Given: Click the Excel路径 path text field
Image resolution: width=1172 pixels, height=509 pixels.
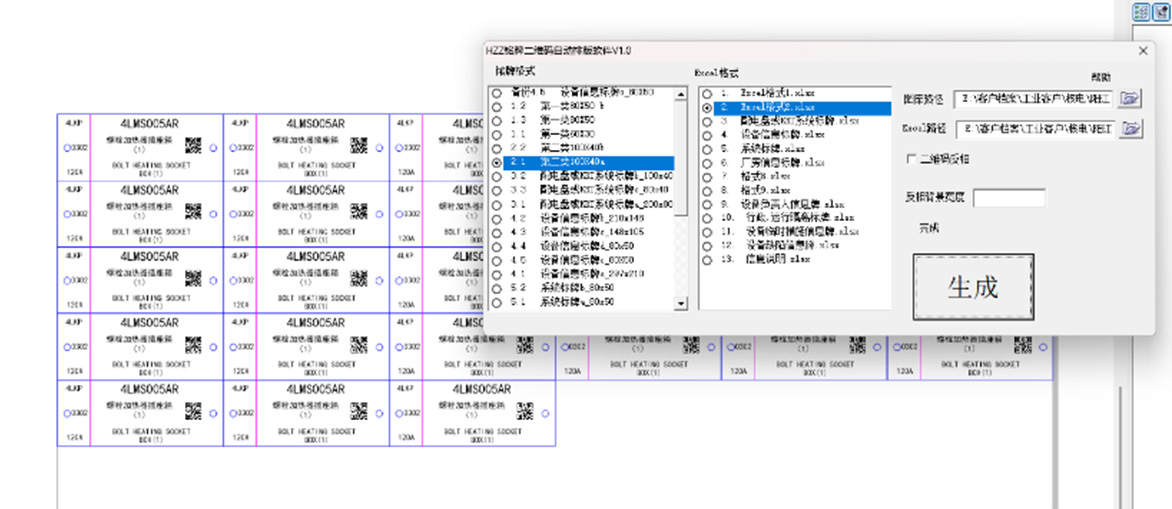Looking at the screenshot, I should (x=1034, y=129).
